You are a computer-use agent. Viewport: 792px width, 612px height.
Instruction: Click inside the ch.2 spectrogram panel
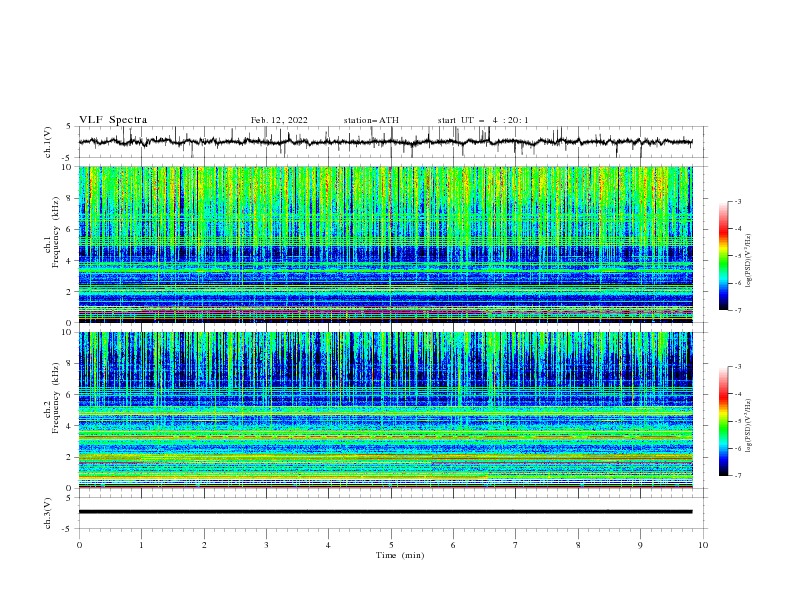point(385,410)
